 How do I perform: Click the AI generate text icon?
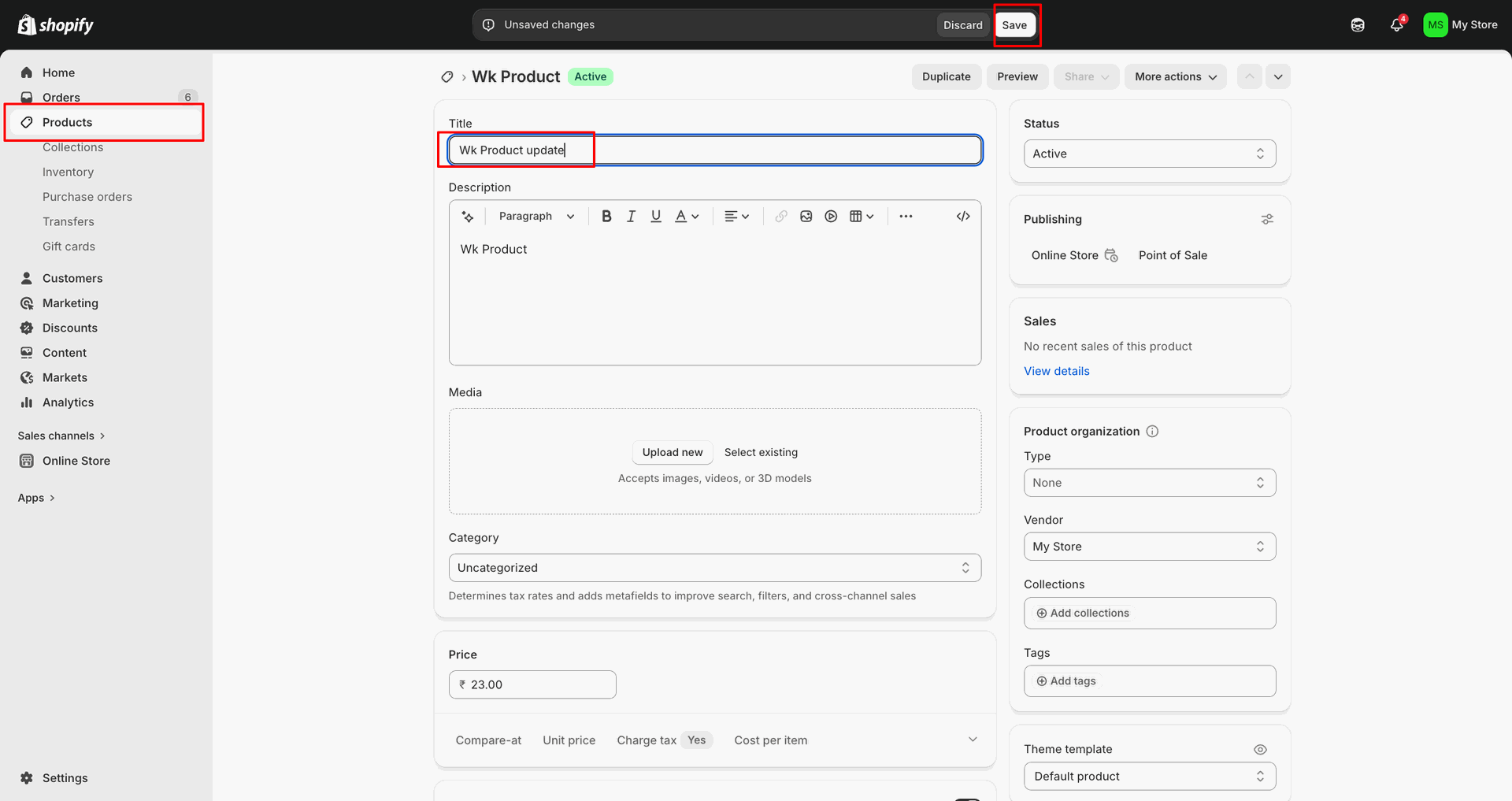coord(468,217)
